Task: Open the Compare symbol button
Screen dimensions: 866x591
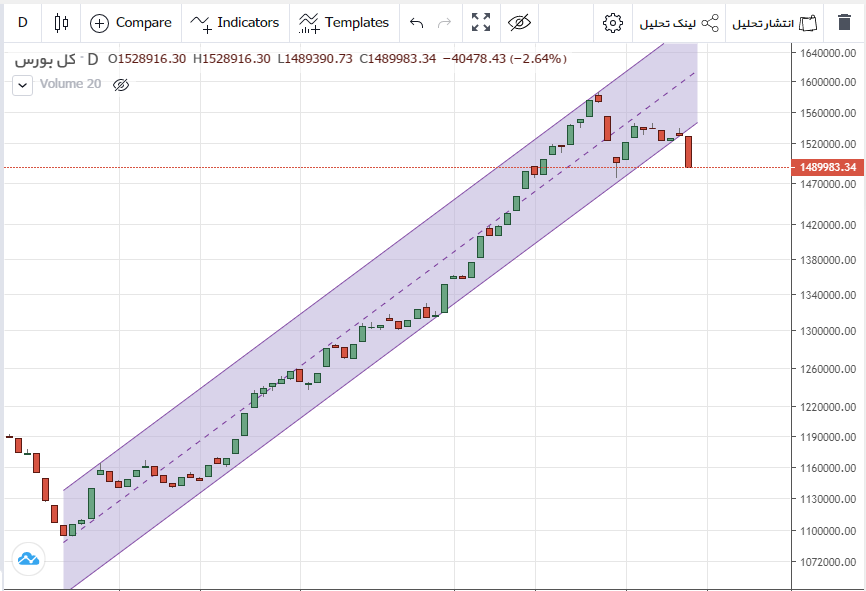Action: [131, 23]
